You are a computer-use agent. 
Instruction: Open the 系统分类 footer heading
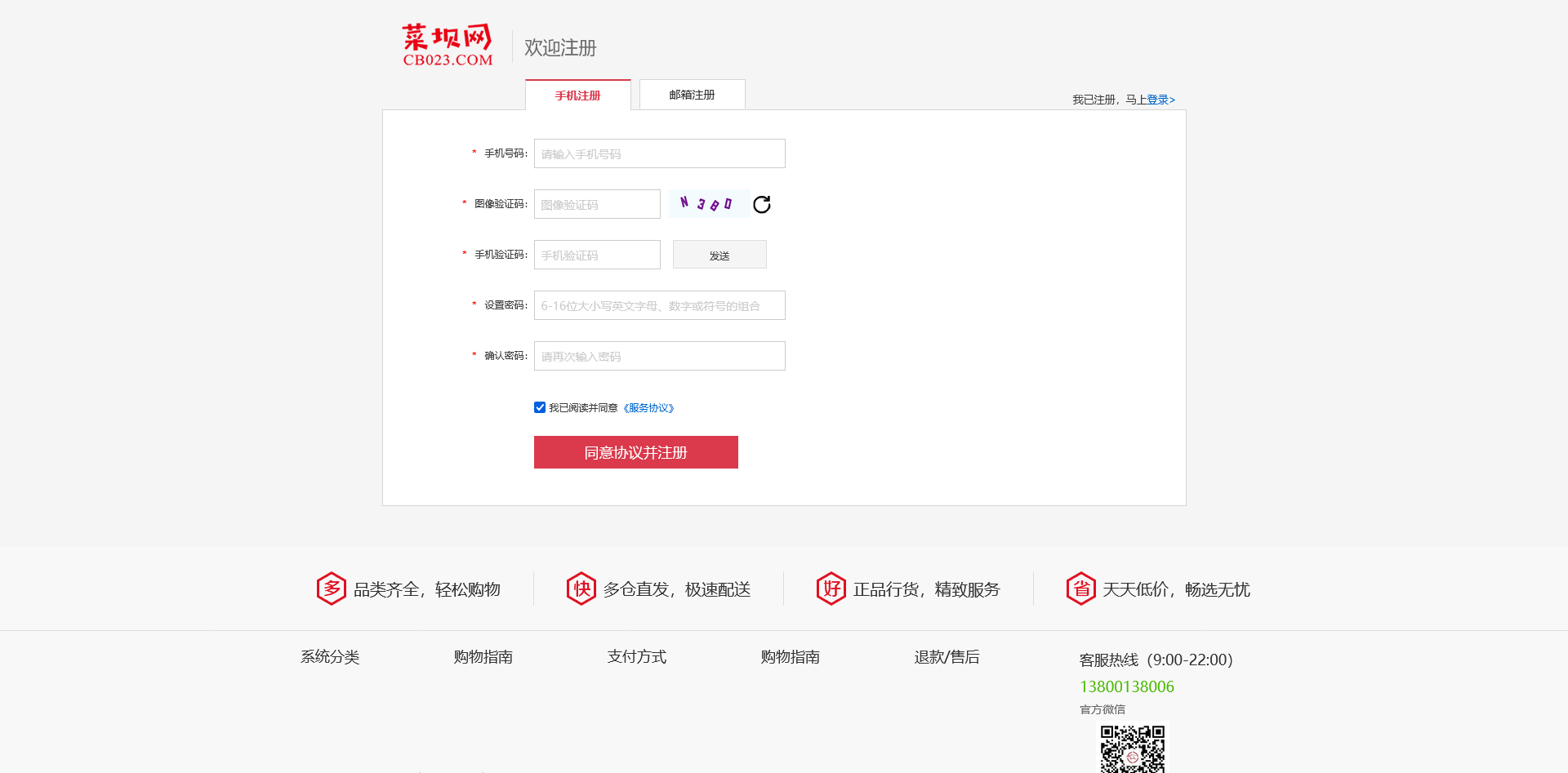(330, 657)
